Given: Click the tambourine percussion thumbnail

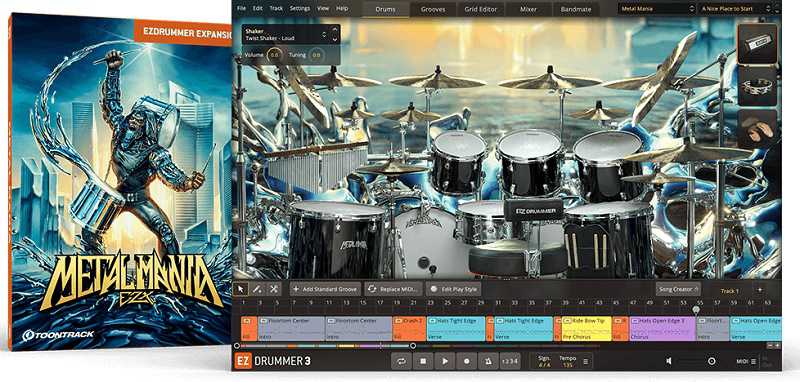Looking at the screenshot, I should click(x=757, y=86).
